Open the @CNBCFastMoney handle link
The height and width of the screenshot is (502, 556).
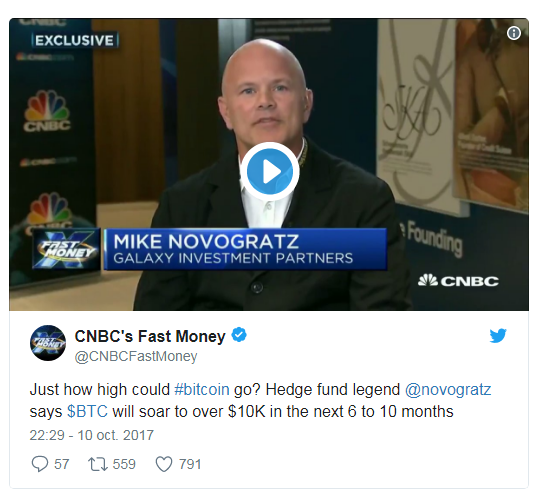(x=136, y=356)
